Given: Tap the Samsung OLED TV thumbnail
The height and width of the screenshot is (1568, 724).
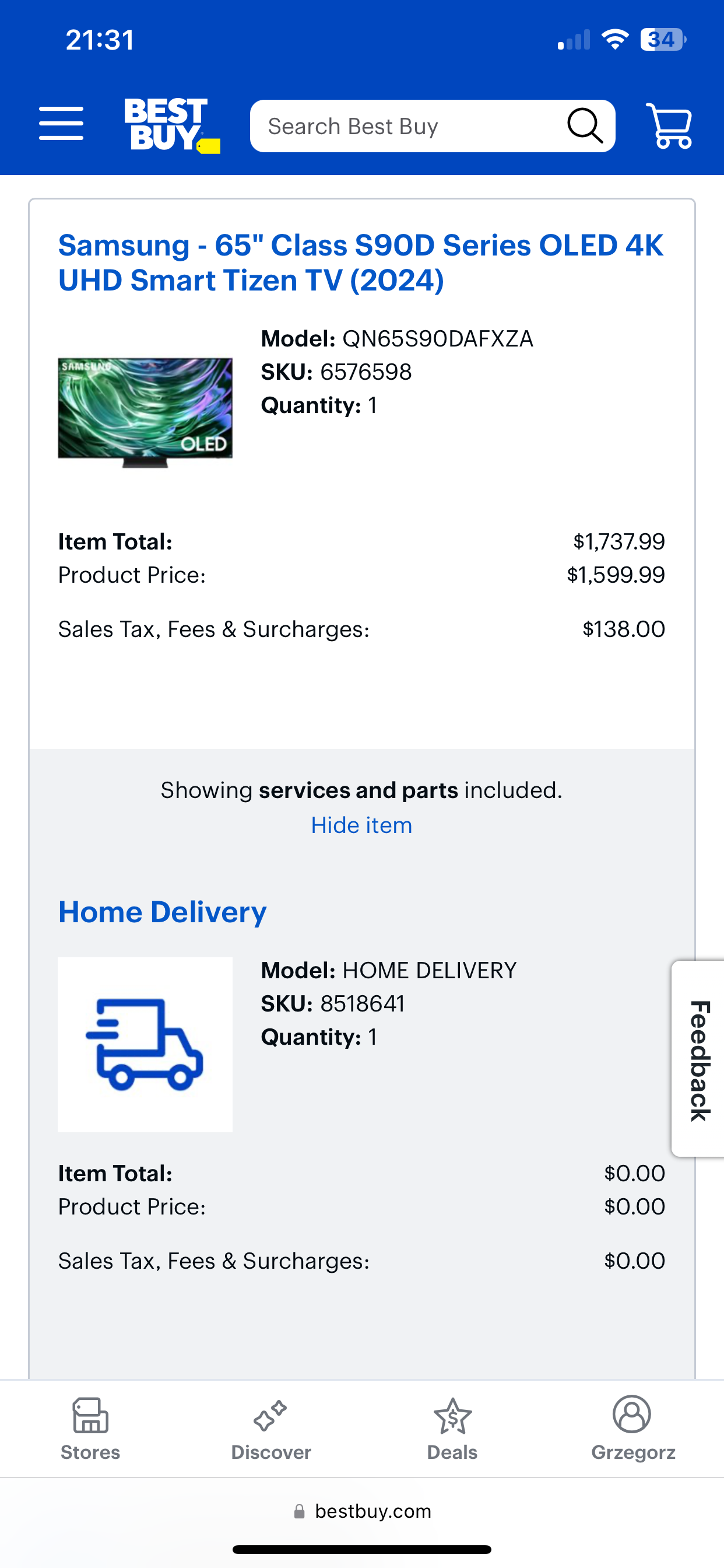Looking at the screenshot, I should tap(145, 412).
